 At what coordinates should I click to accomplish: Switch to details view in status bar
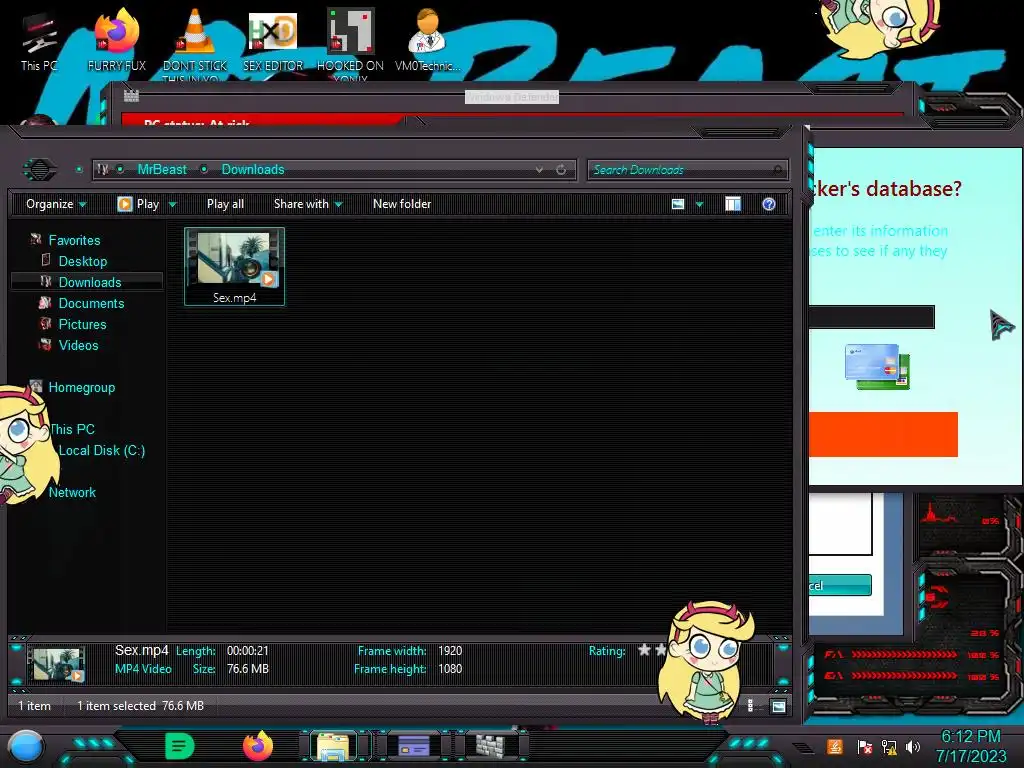[750, 706]
